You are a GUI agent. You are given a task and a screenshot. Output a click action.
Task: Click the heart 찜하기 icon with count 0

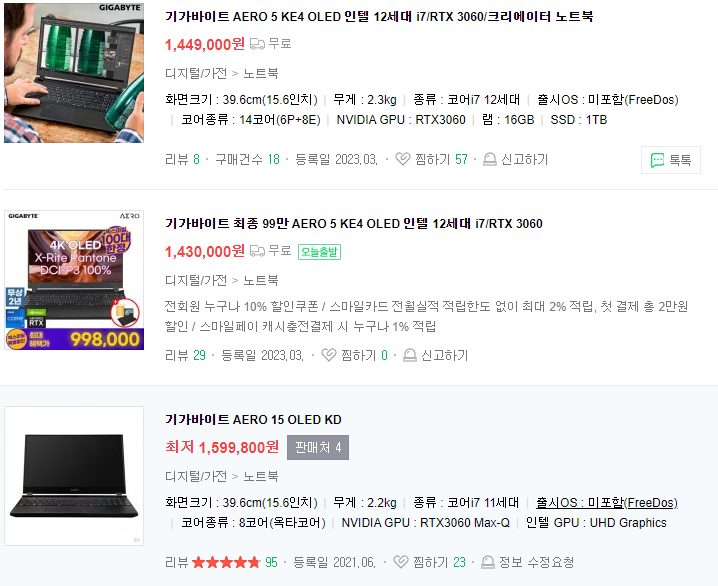(x=329, y=355)
